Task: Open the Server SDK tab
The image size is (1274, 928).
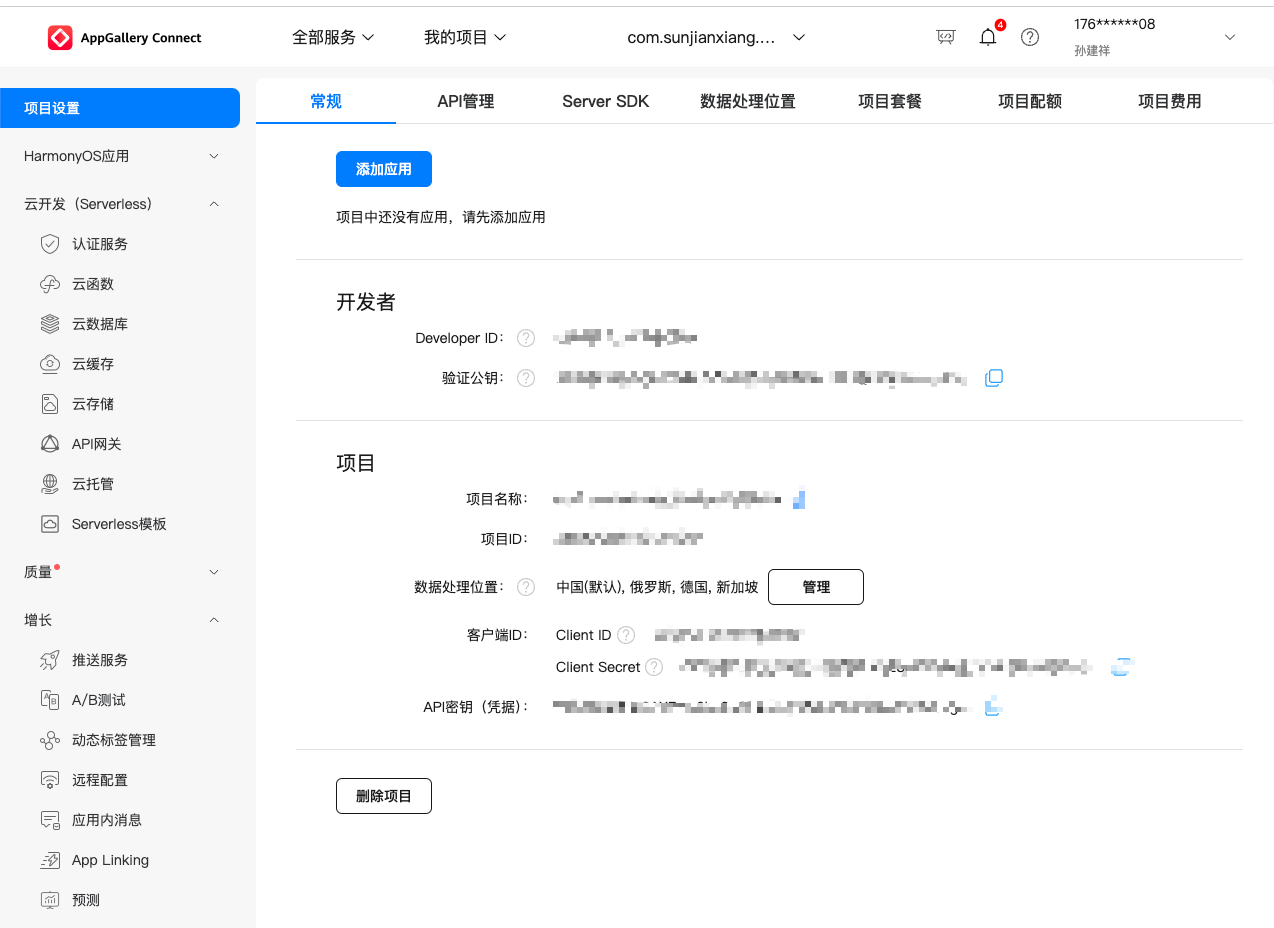Action: pos(605,101)
